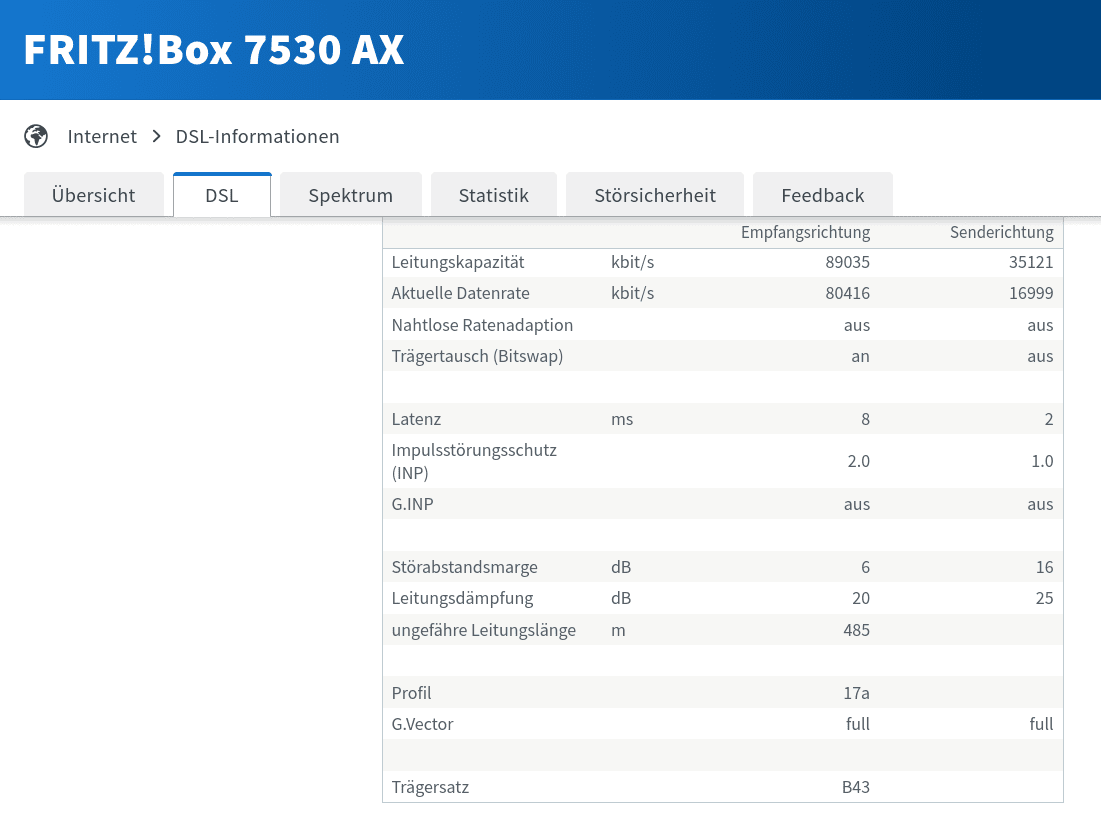Select the Leitungskapazität row label
The height and width of the screenshot is (813, 1101).
[458, 263]
